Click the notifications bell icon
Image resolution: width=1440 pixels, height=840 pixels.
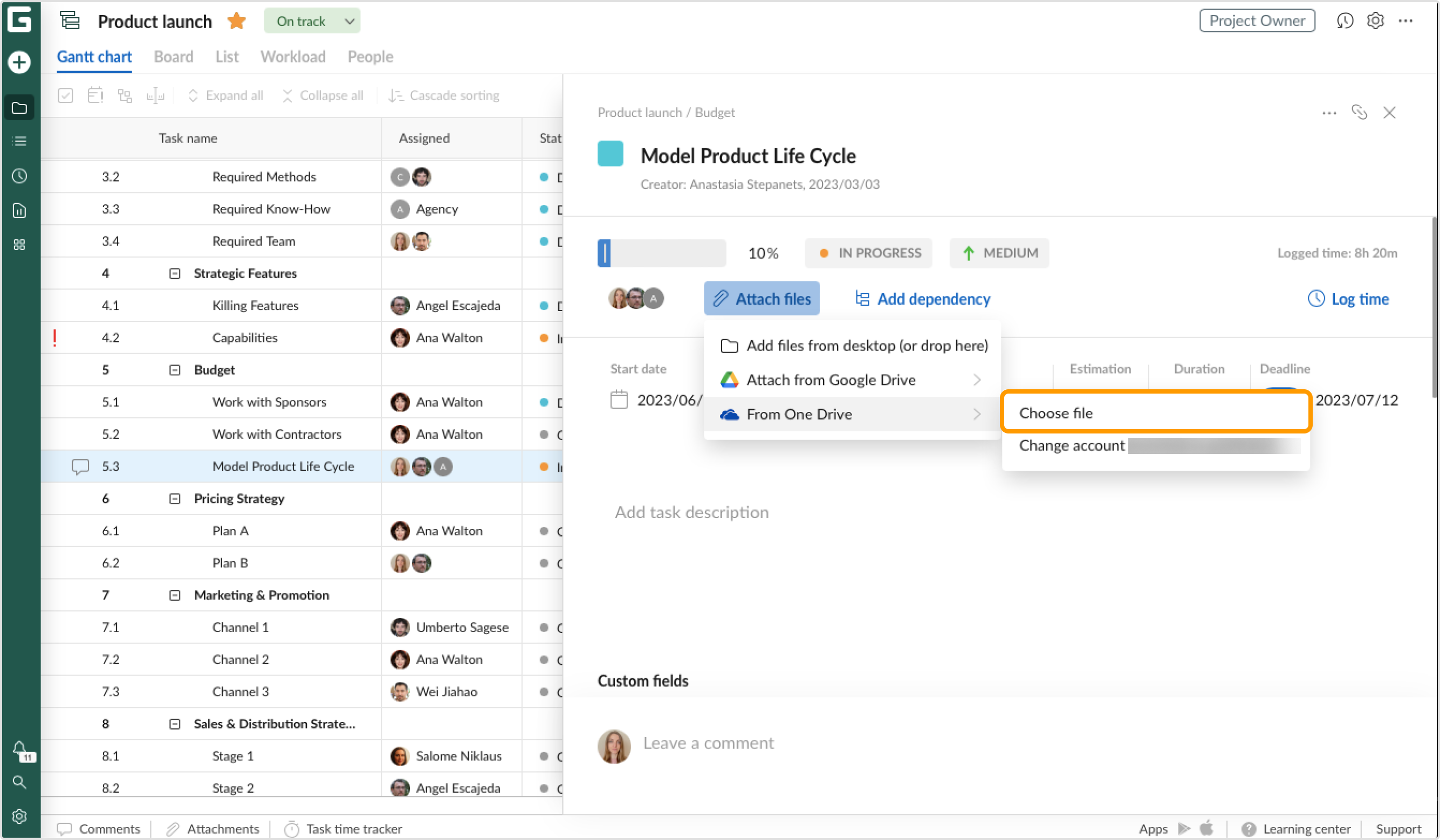19,748
